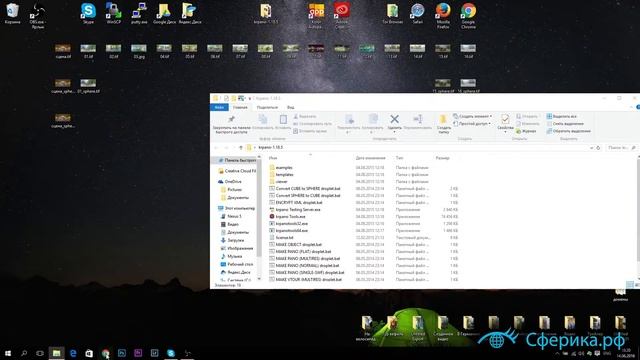The image size is (640, 360).
Task: Select krpano Tools.exe in file list
Action: (287, 216)
